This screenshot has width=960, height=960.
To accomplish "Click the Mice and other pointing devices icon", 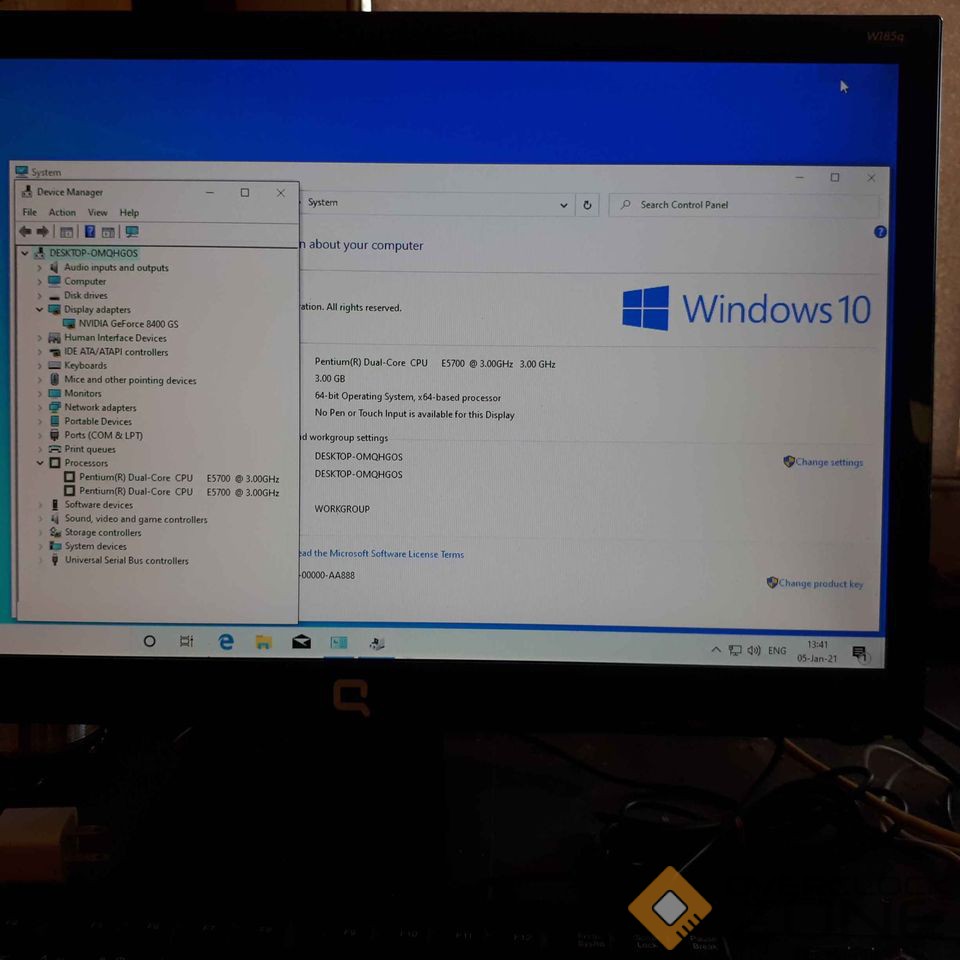I will point(54,380).
